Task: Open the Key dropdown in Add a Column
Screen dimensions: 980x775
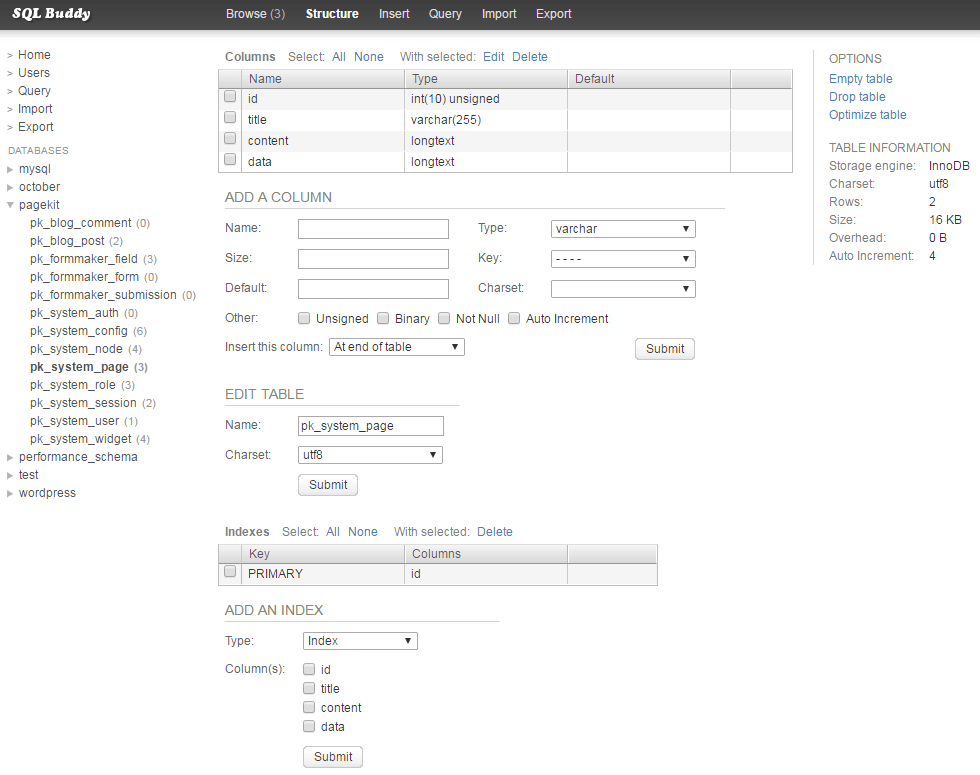Action: pos(623,259)
